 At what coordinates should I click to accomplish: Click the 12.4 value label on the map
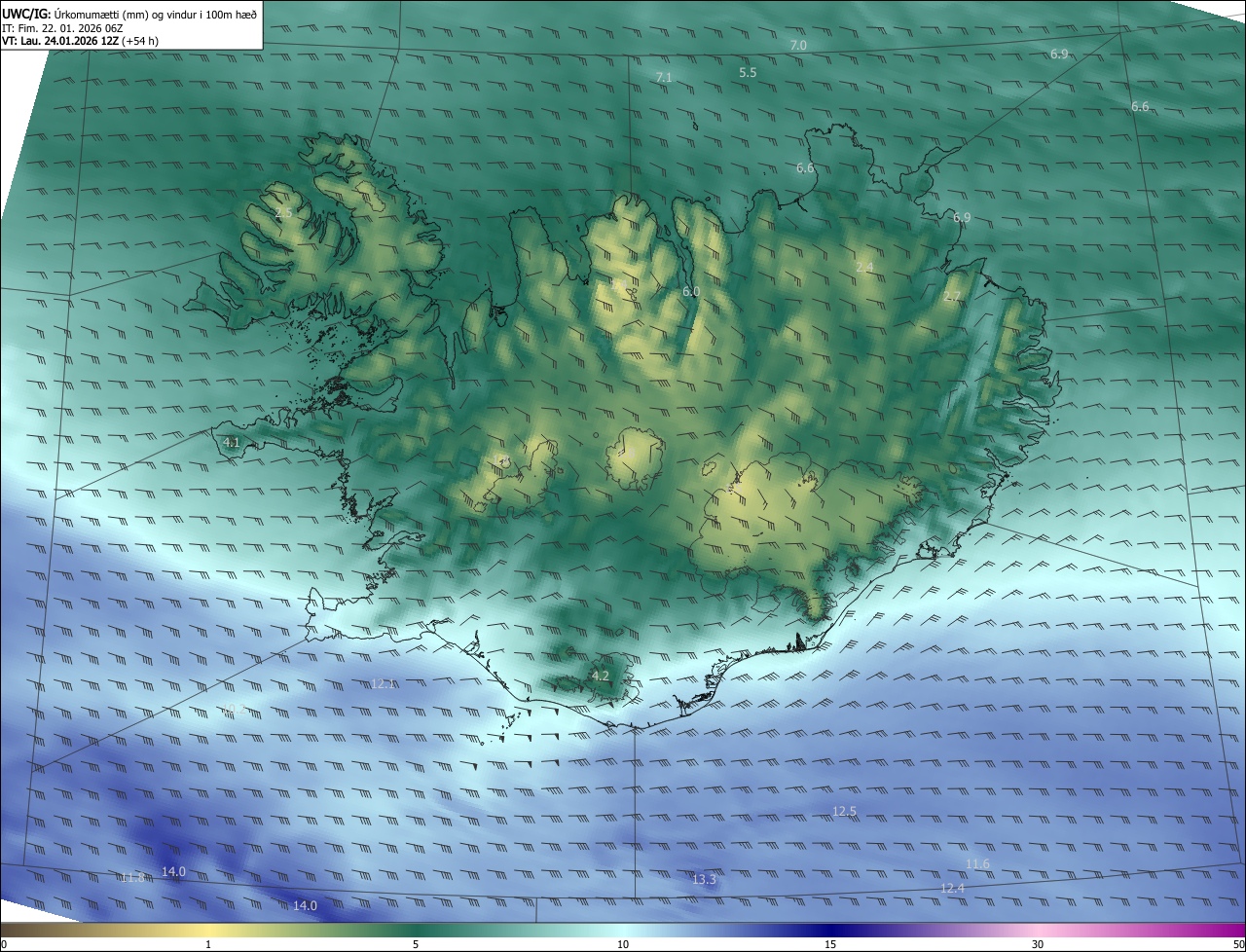click(952, 889)
